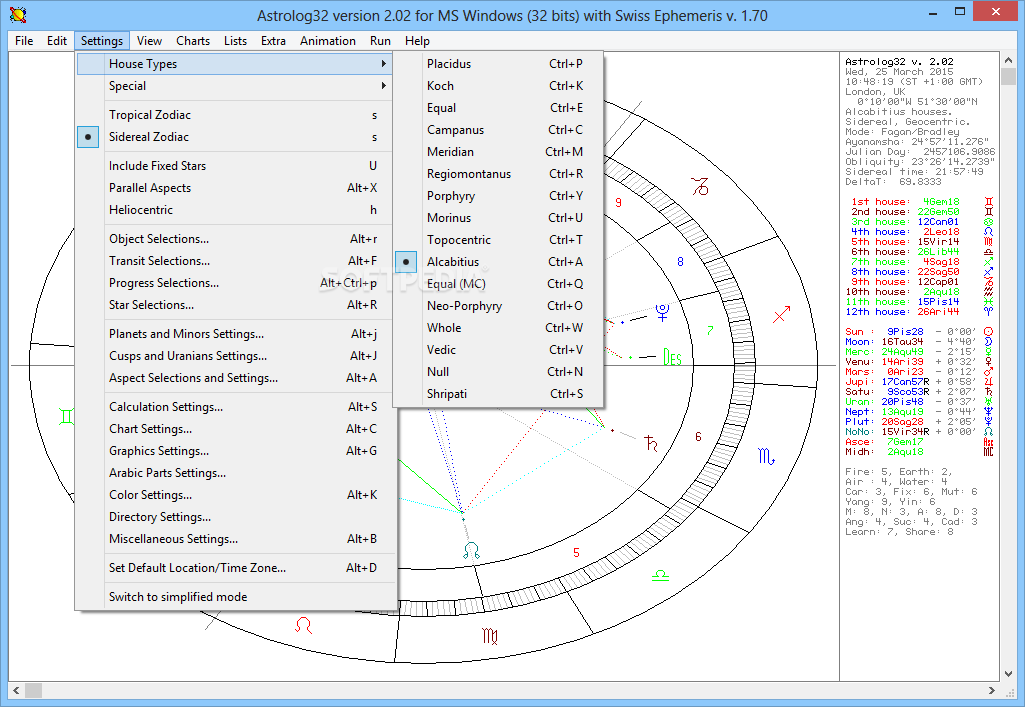Open Graphics Settings dialog

(x=235, y=451)
